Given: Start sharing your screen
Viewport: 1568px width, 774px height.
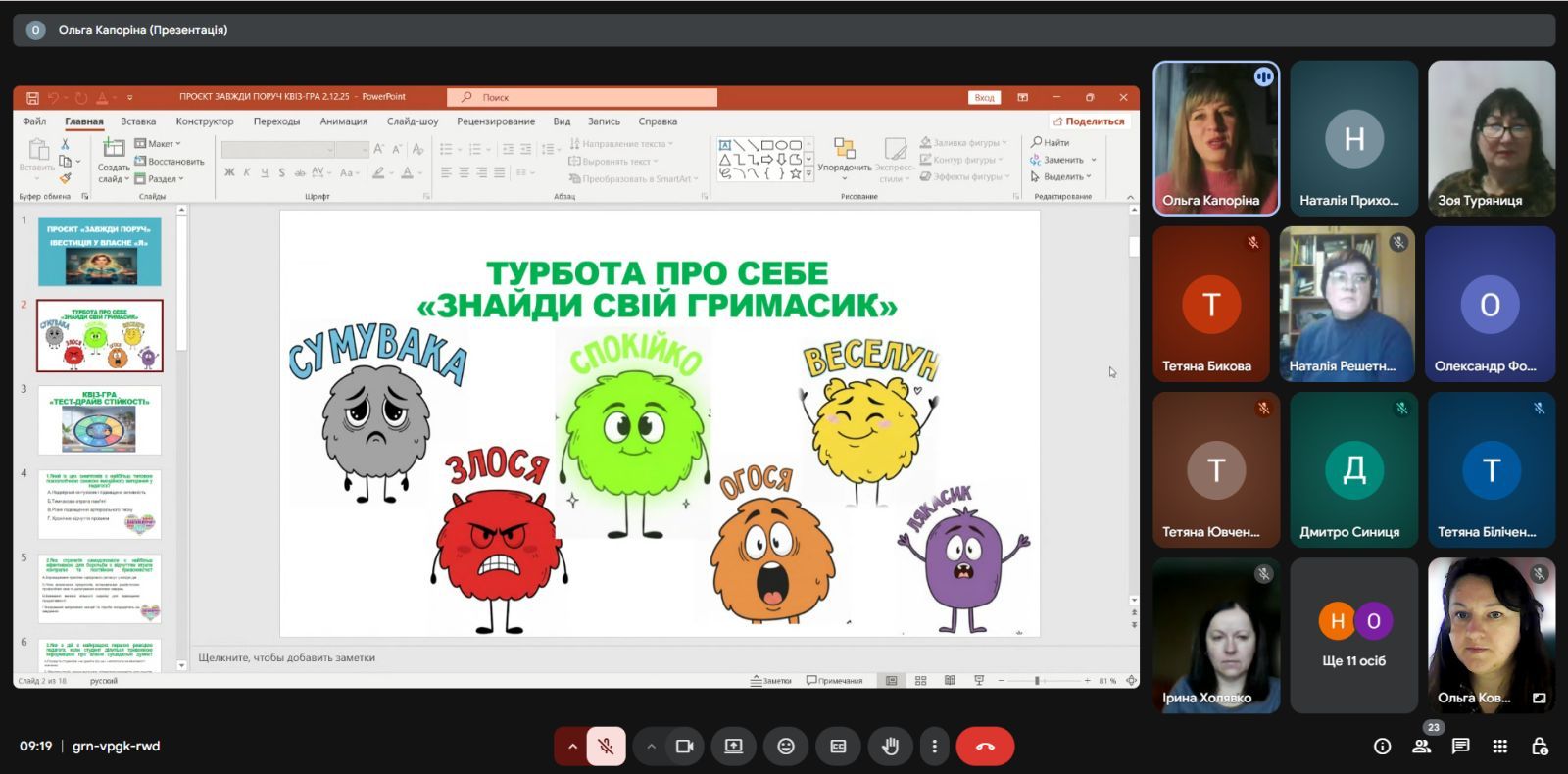Looking at the screenshot, I should [733, 747].
